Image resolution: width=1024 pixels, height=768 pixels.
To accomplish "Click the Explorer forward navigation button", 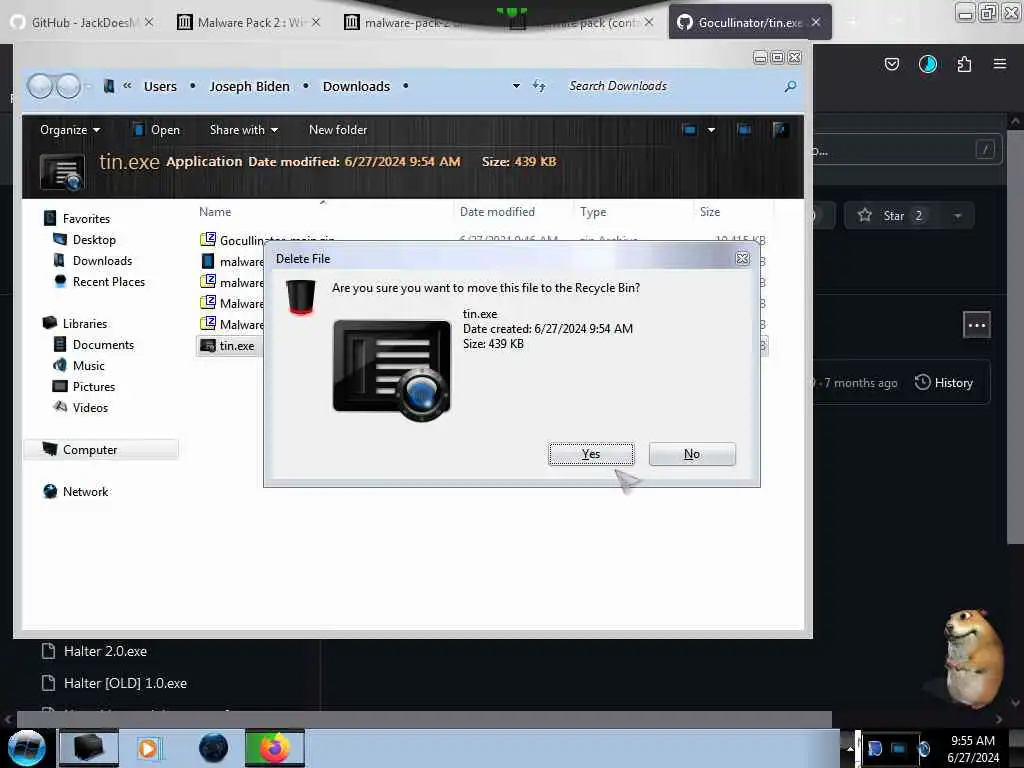I will (x=68, y=86).
